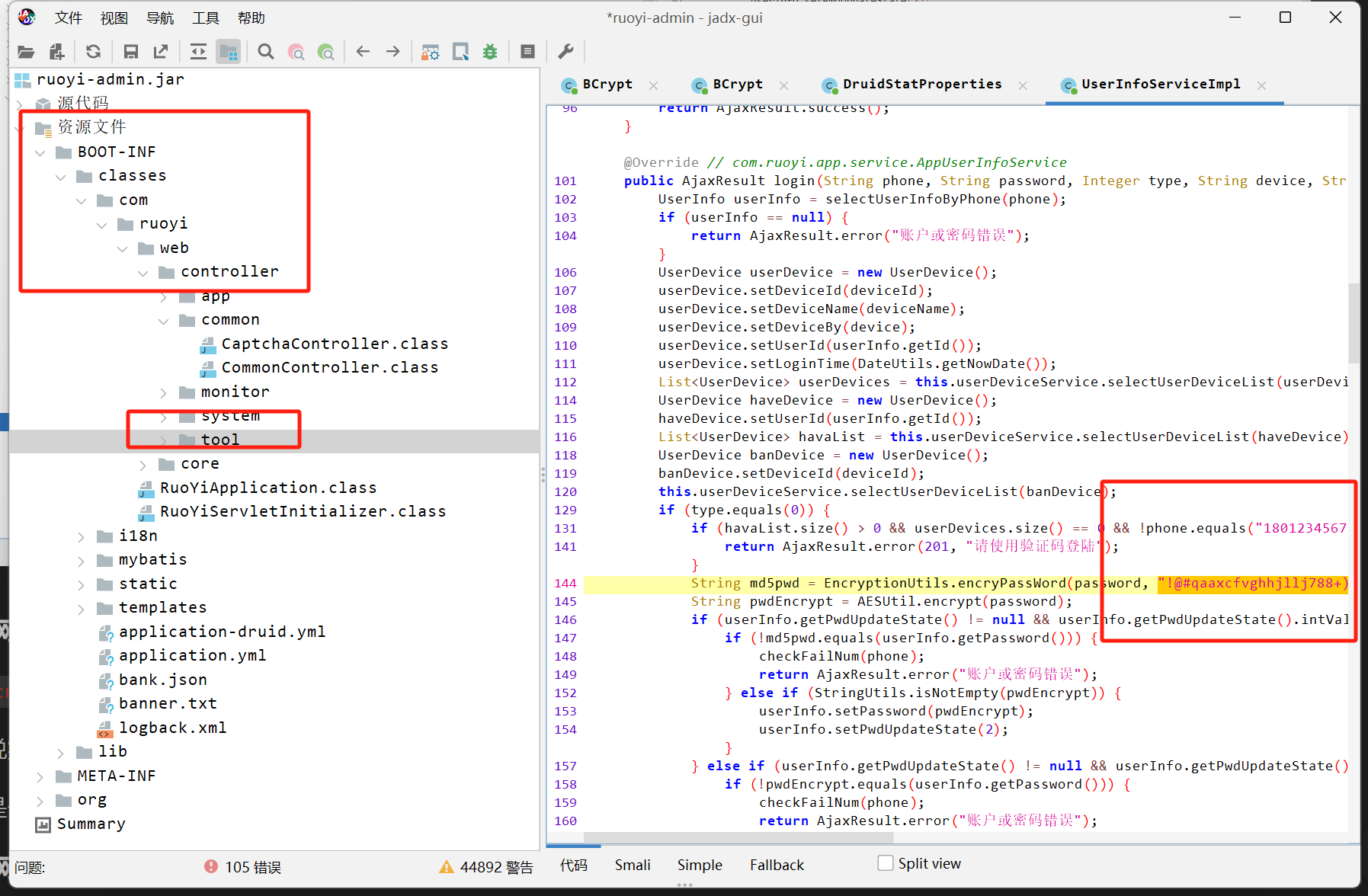Image resolution: width=1368 pixels, height=896 pixels.
Task: Open application.yml in the tree
Action: pos(192,656)
